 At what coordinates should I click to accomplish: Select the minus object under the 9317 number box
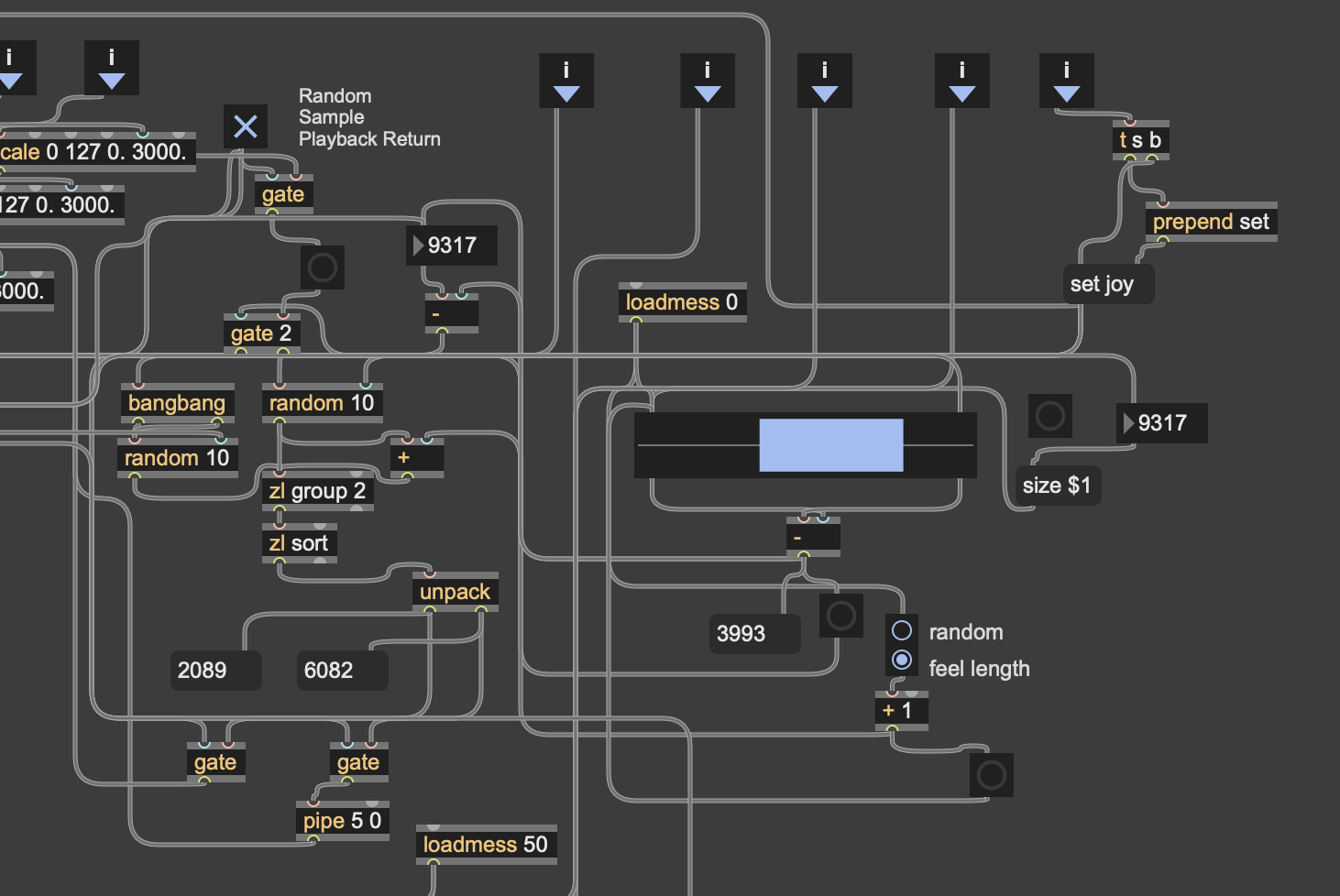point(452,313)
